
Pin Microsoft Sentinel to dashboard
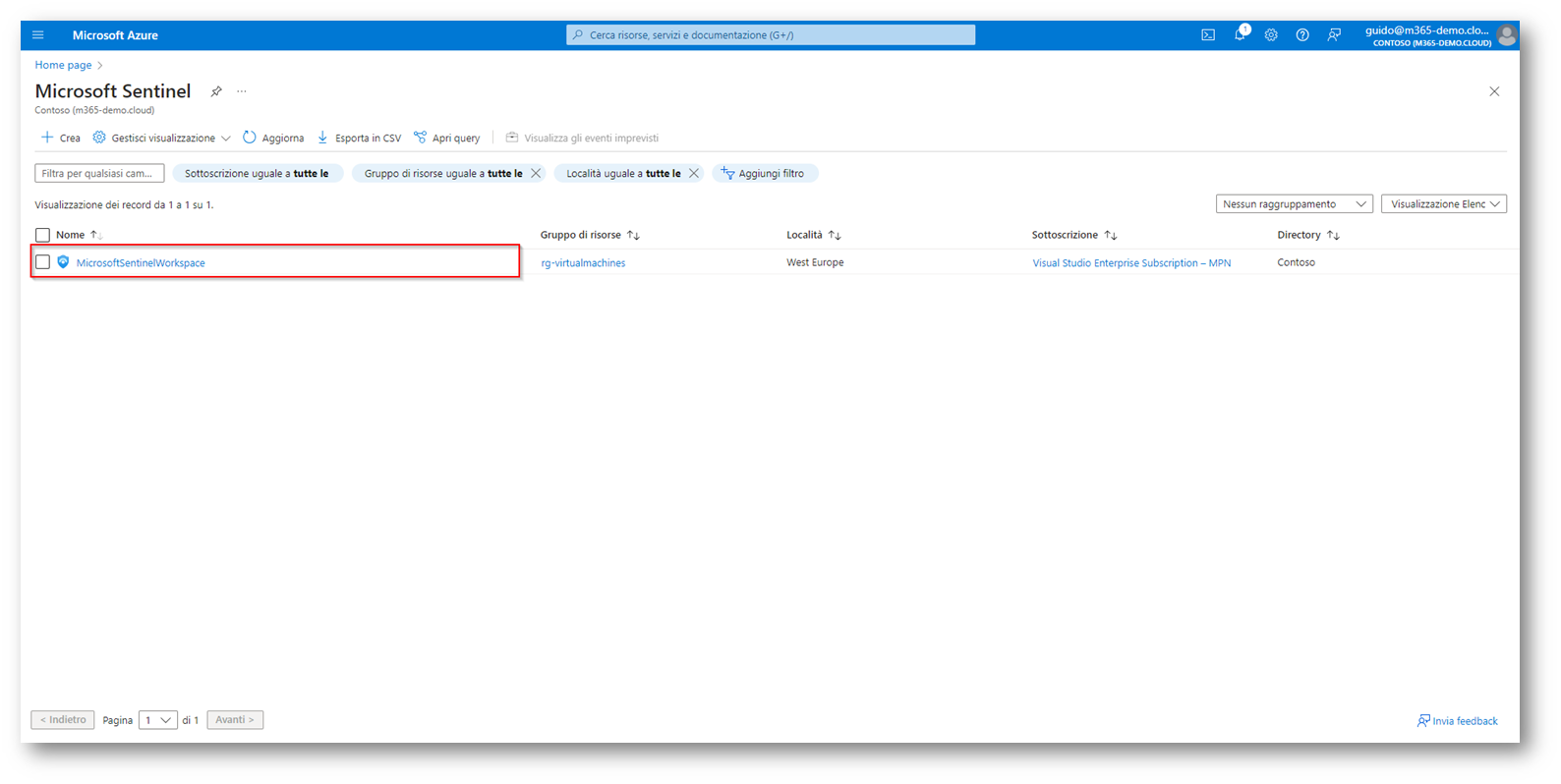coord(216,91)
